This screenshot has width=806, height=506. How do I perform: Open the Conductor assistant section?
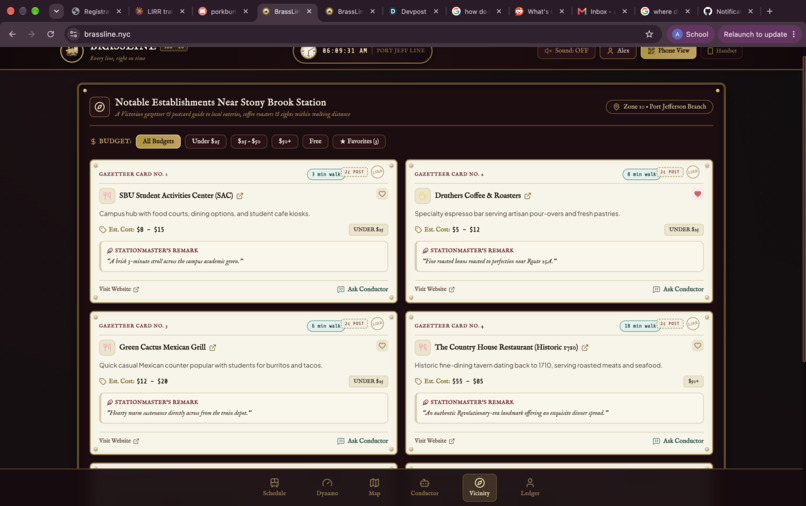[424, 487]
